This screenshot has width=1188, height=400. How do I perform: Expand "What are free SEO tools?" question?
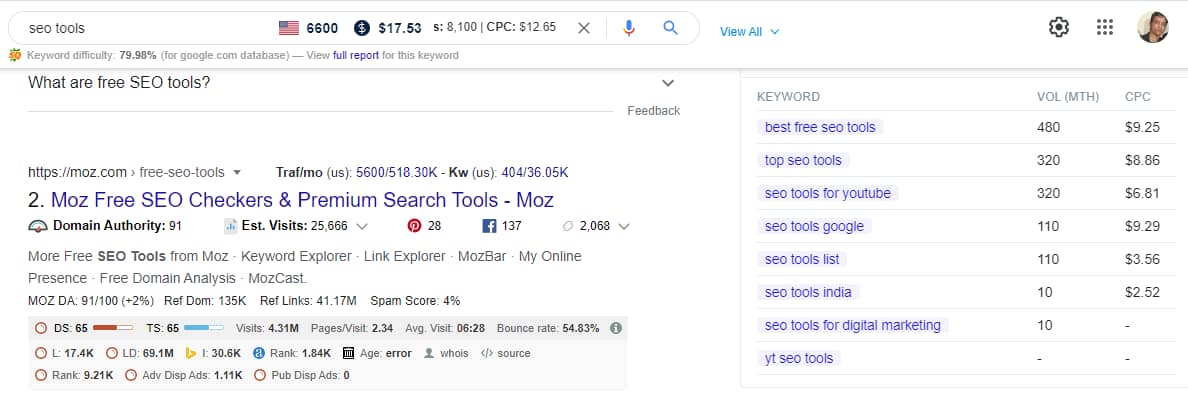(x=668, y=83)
